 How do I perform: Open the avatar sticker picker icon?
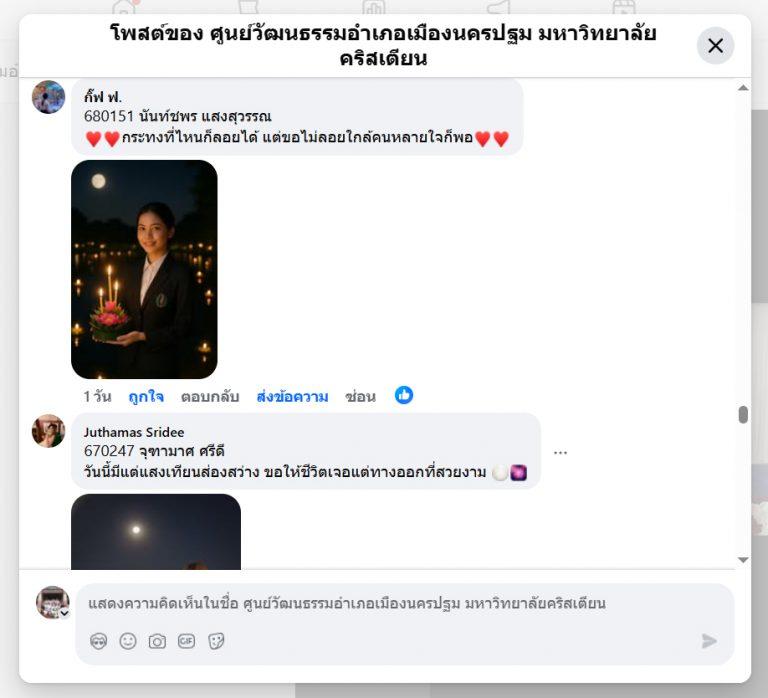pos(98,641)
